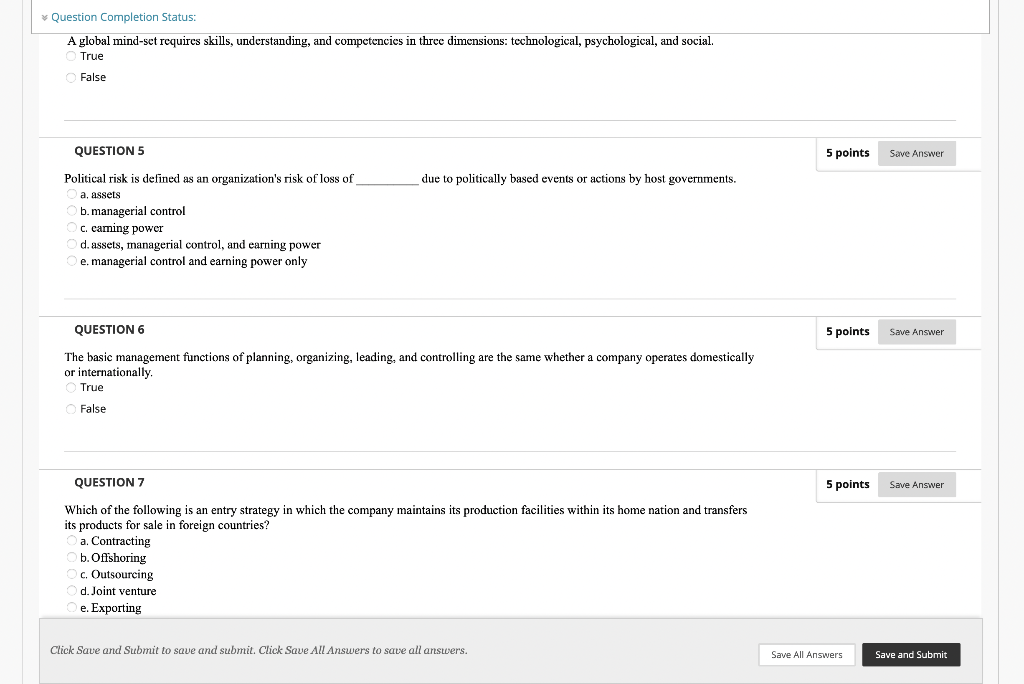Choose e. Exporting for Question 7
The height and width of the screenshot is (684, 1024).
click(x=71, y=608)
